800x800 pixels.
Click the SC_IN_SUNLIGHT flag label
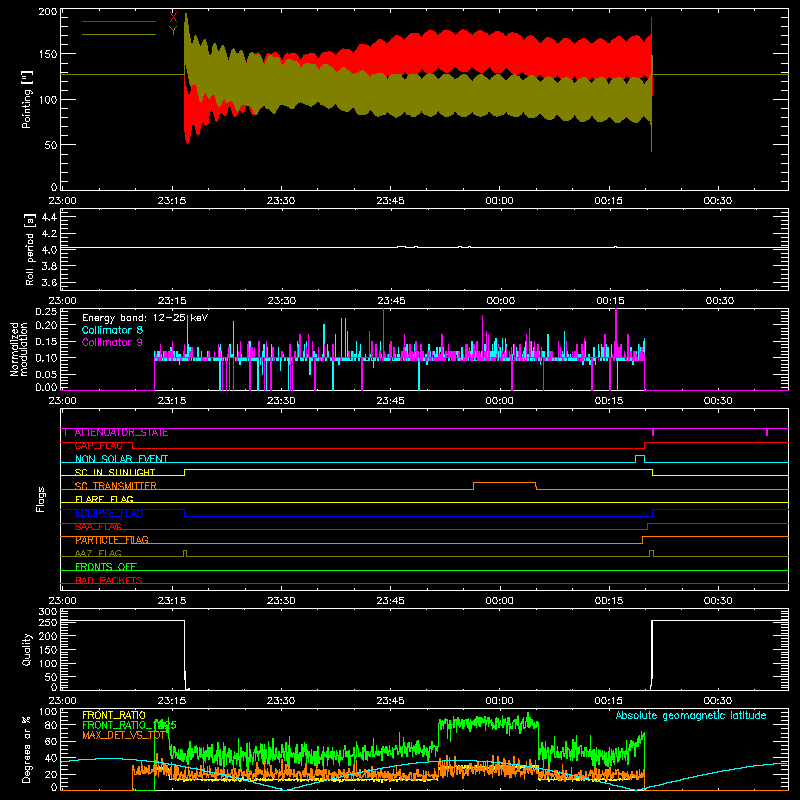[x=115, y=472]
